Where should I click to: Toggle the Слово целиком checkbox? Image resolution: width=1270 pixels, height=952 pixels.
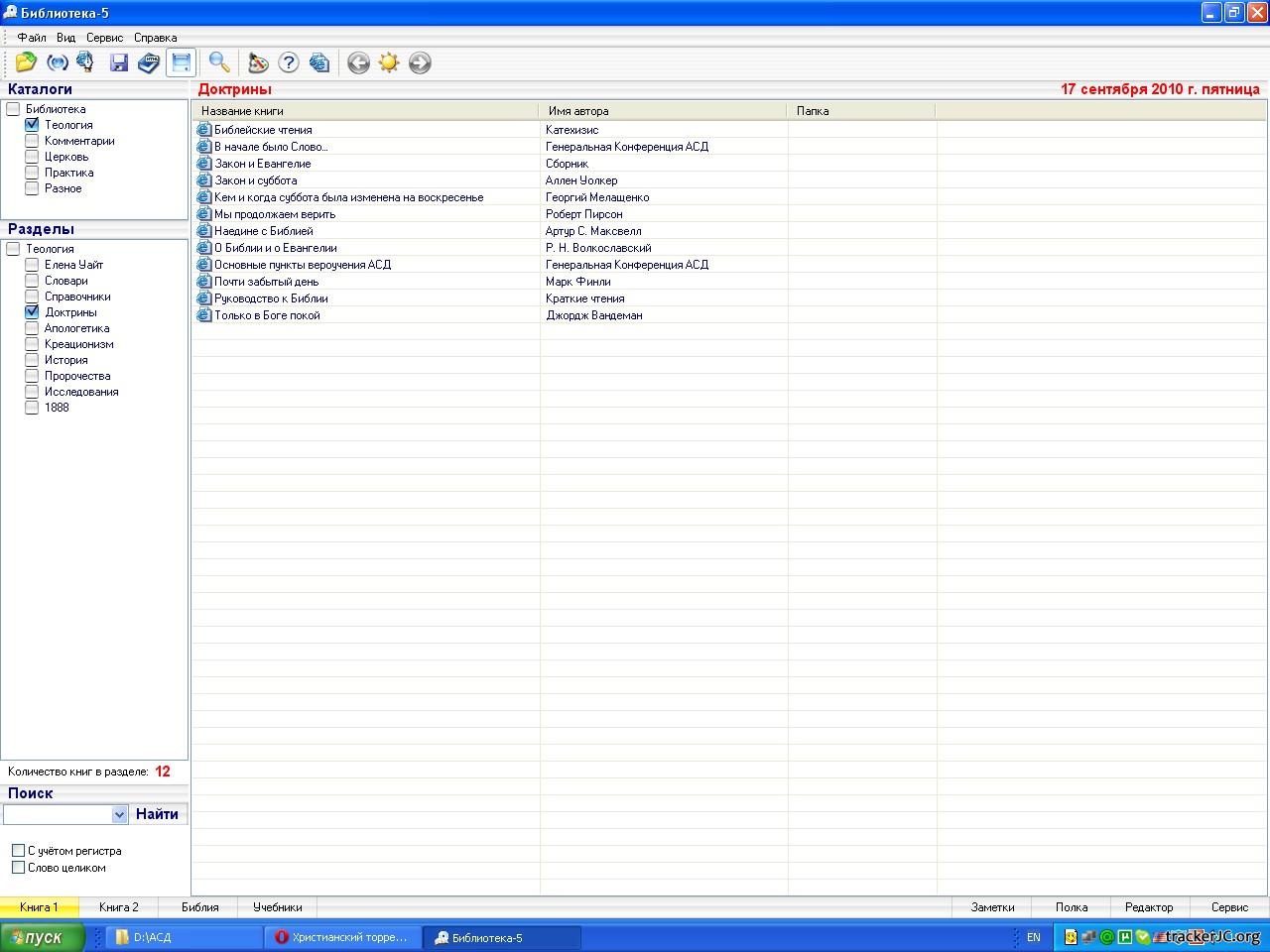click(x=18, y=868)
